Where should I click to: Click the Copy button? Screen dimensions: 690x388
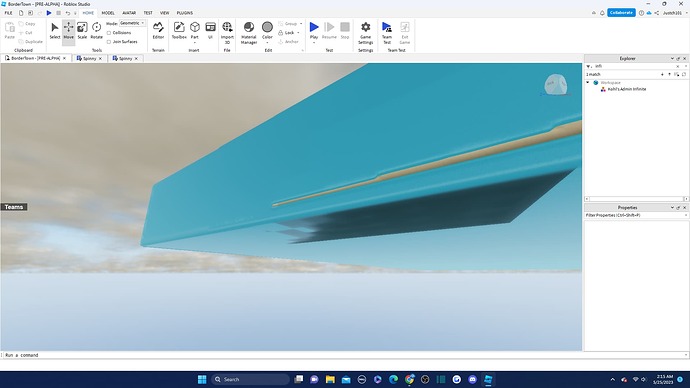27,24
